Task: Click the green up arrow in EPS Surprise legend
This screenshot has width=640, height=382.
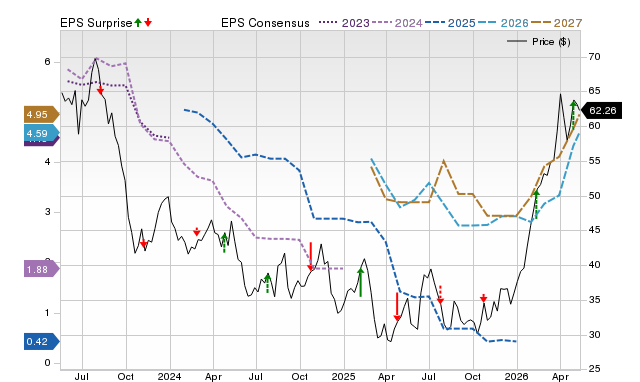Action: click(138, 23)
